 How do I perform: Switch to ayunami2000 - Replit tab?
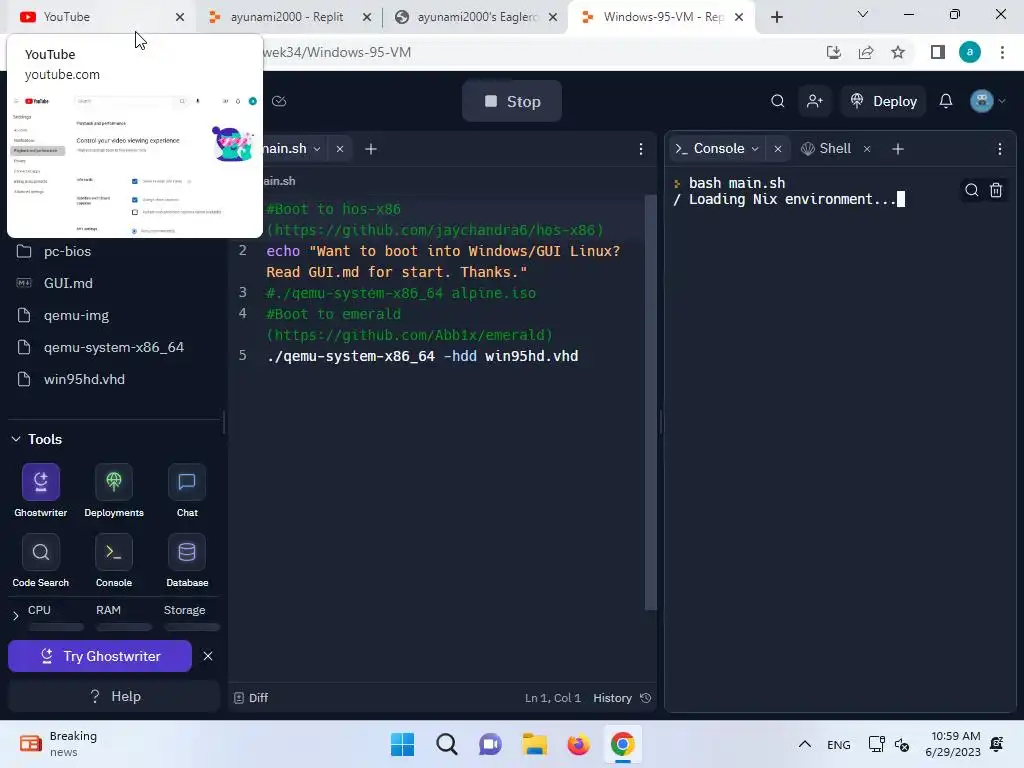(x=287, y=17)
